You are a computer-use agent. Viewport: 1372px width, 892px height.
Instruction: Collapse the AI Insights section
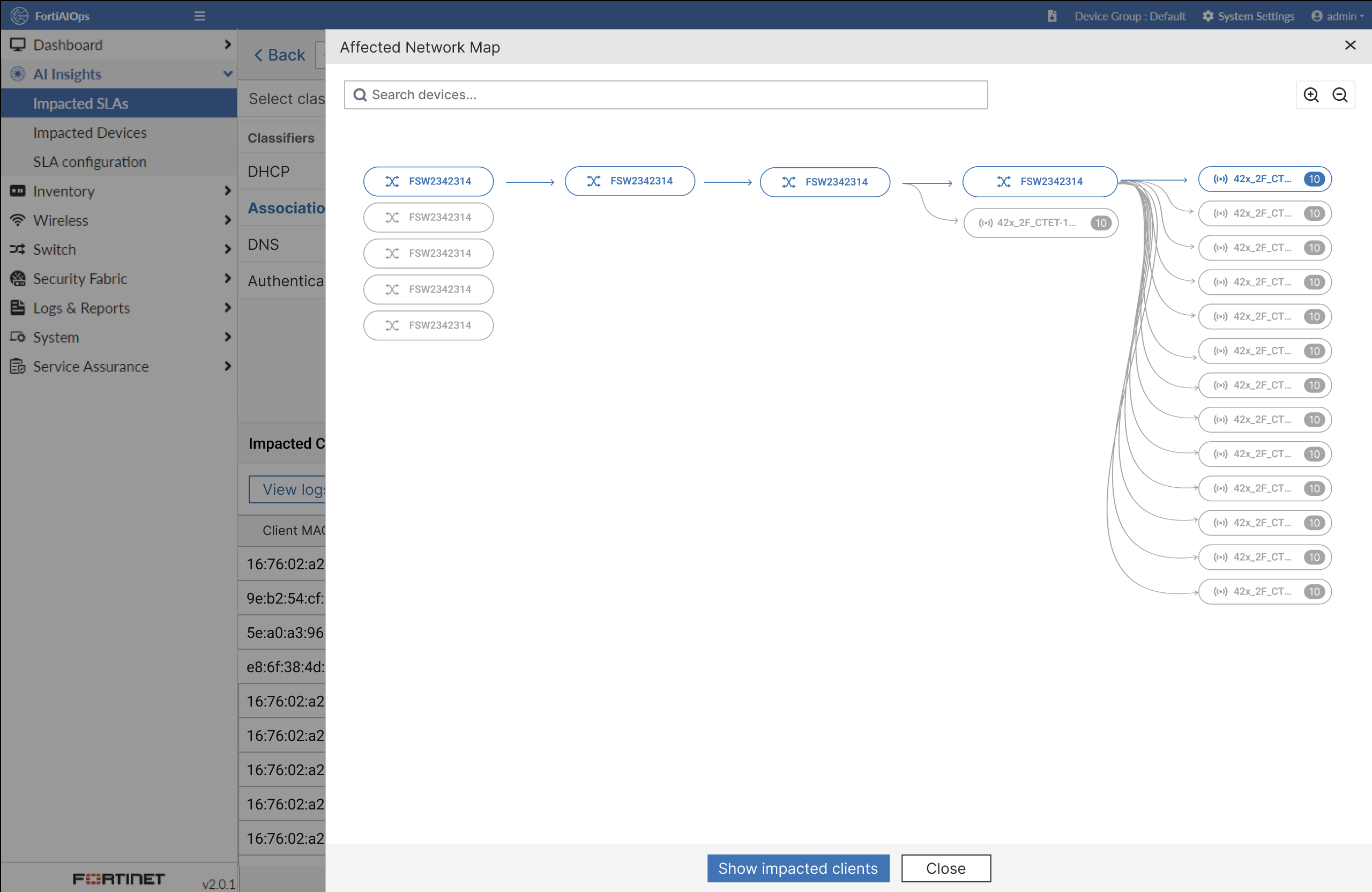(228, 74)
